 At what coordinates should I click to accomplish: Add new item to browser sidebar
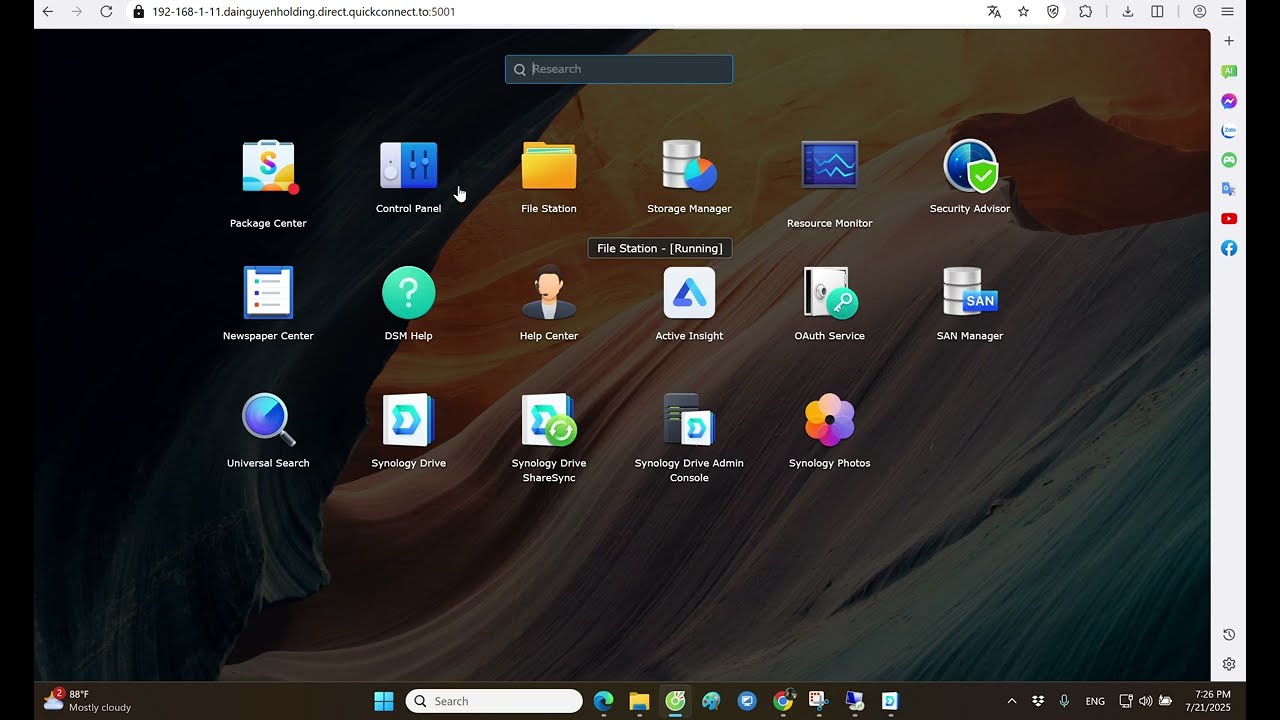(x=1229, y=41)
